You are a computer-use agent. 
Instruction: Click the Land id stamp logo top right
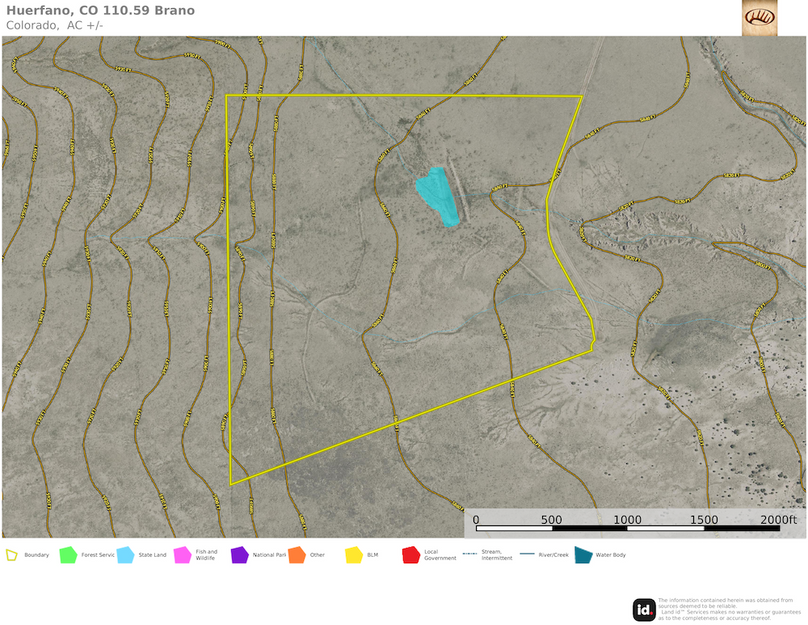click(762, 17)
